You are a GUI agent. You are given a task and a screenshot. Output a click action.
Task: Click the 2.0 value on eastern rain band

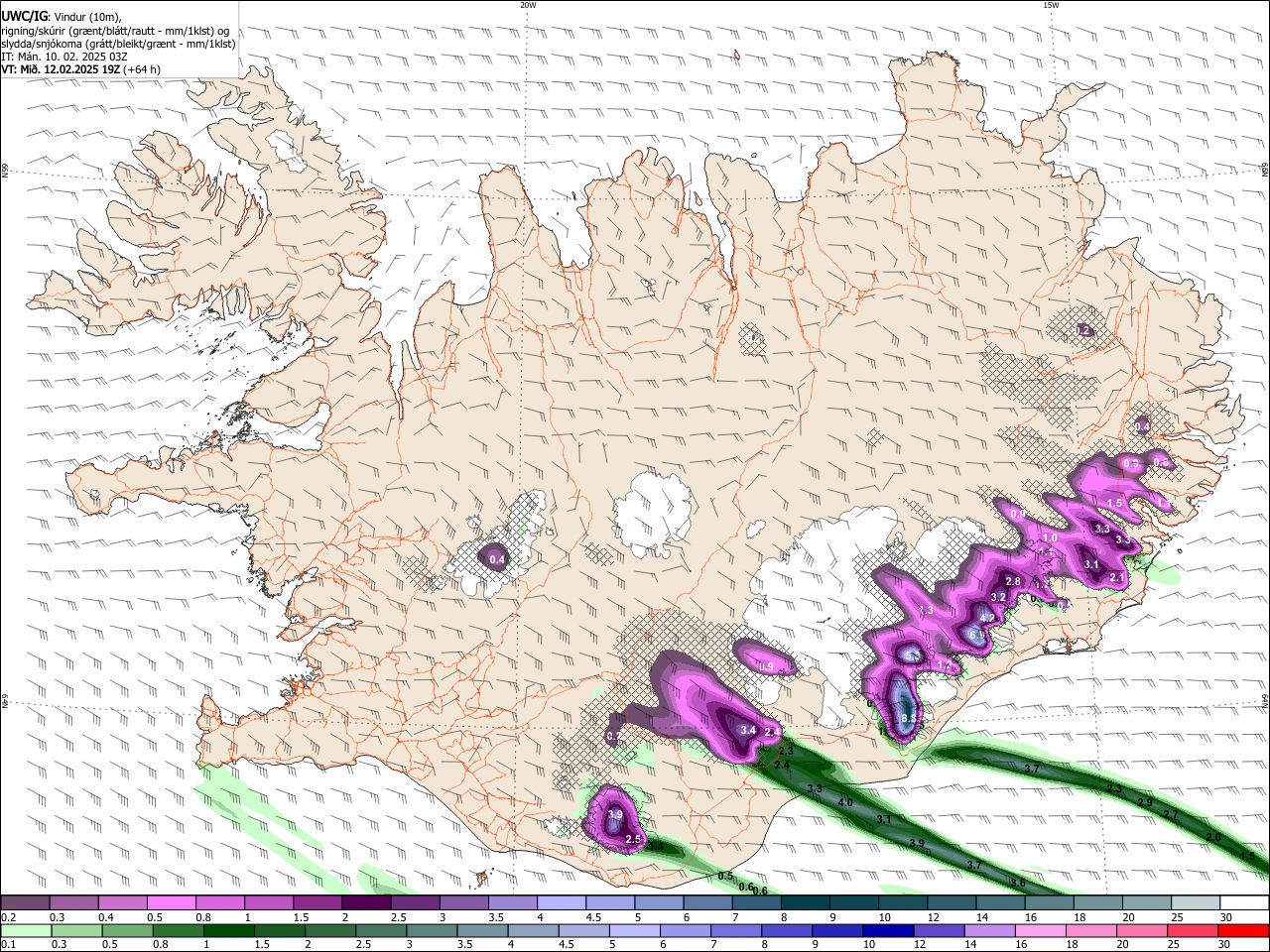coord(1212,837)
